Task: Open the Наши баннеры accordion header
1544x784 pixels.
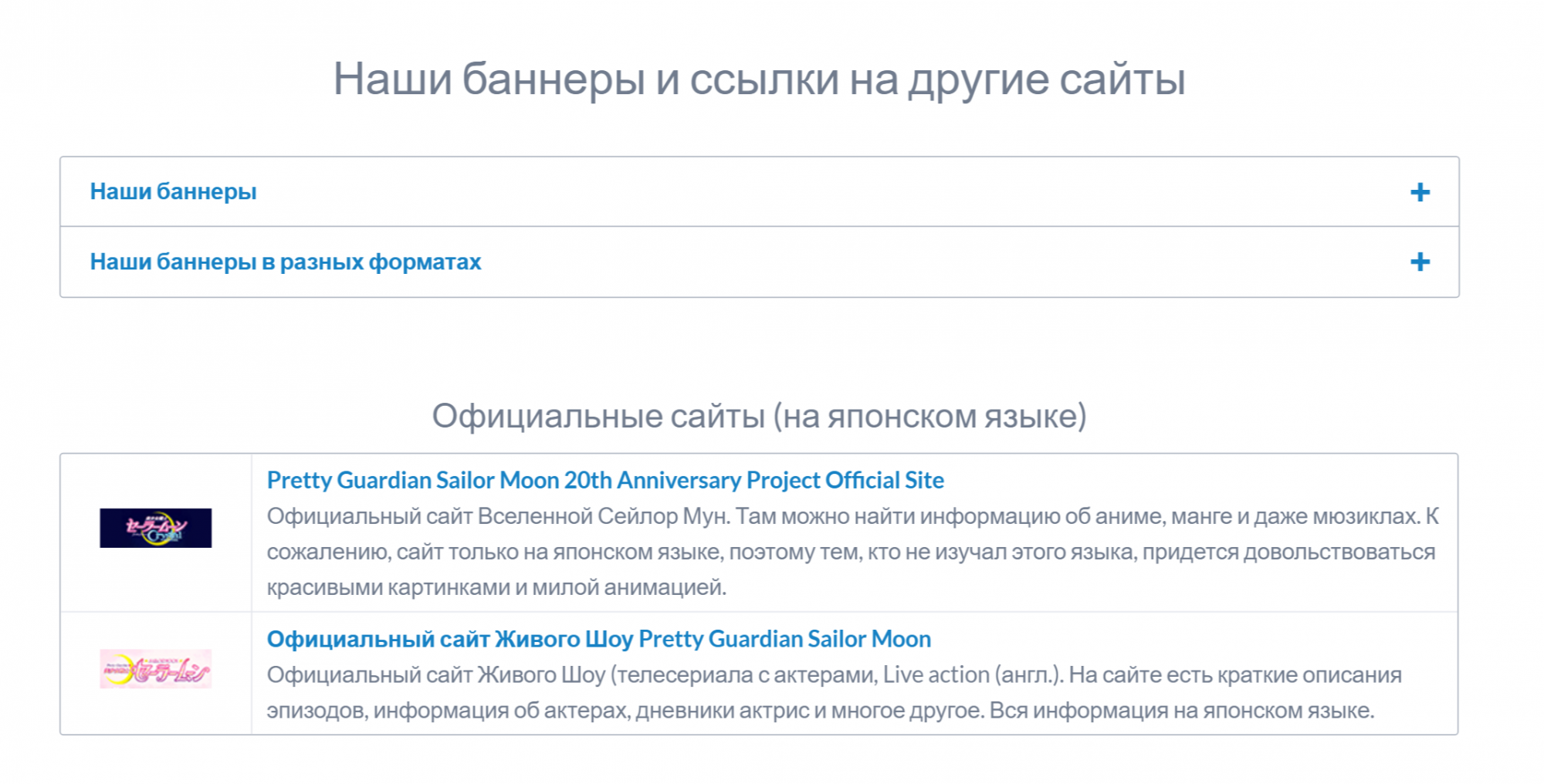Action: coord(173,191)
